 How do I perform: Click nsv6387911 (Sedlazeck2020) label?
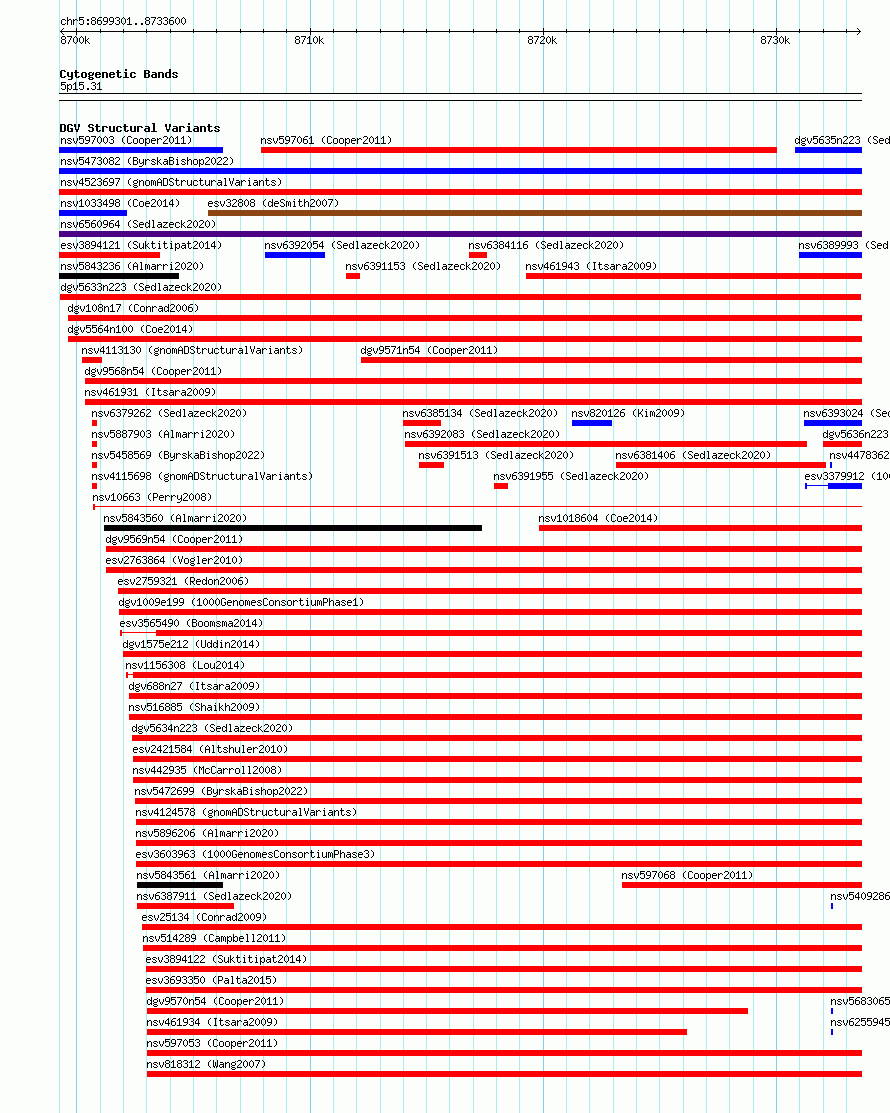coord(214,897)
